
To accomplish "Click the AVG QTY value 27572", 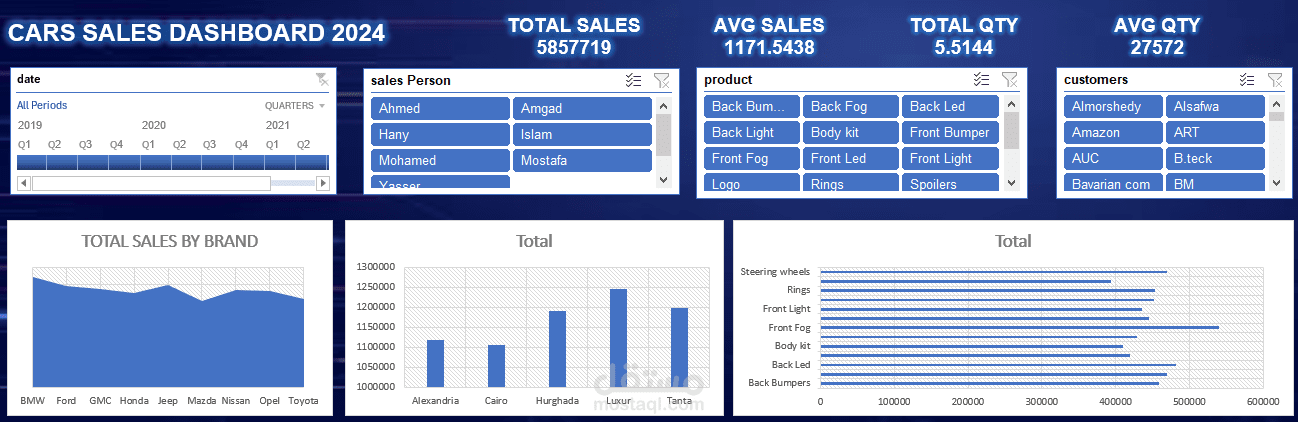I will point(1157,47).
